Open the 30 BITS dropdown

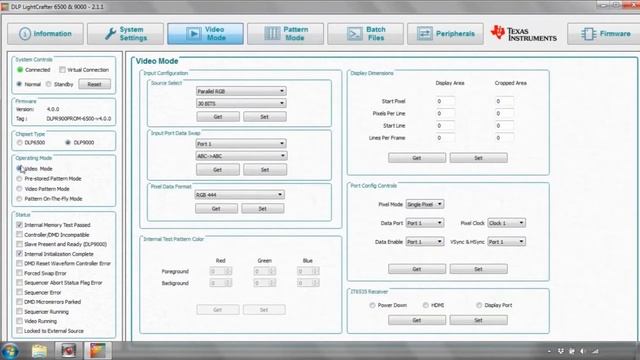241,103
